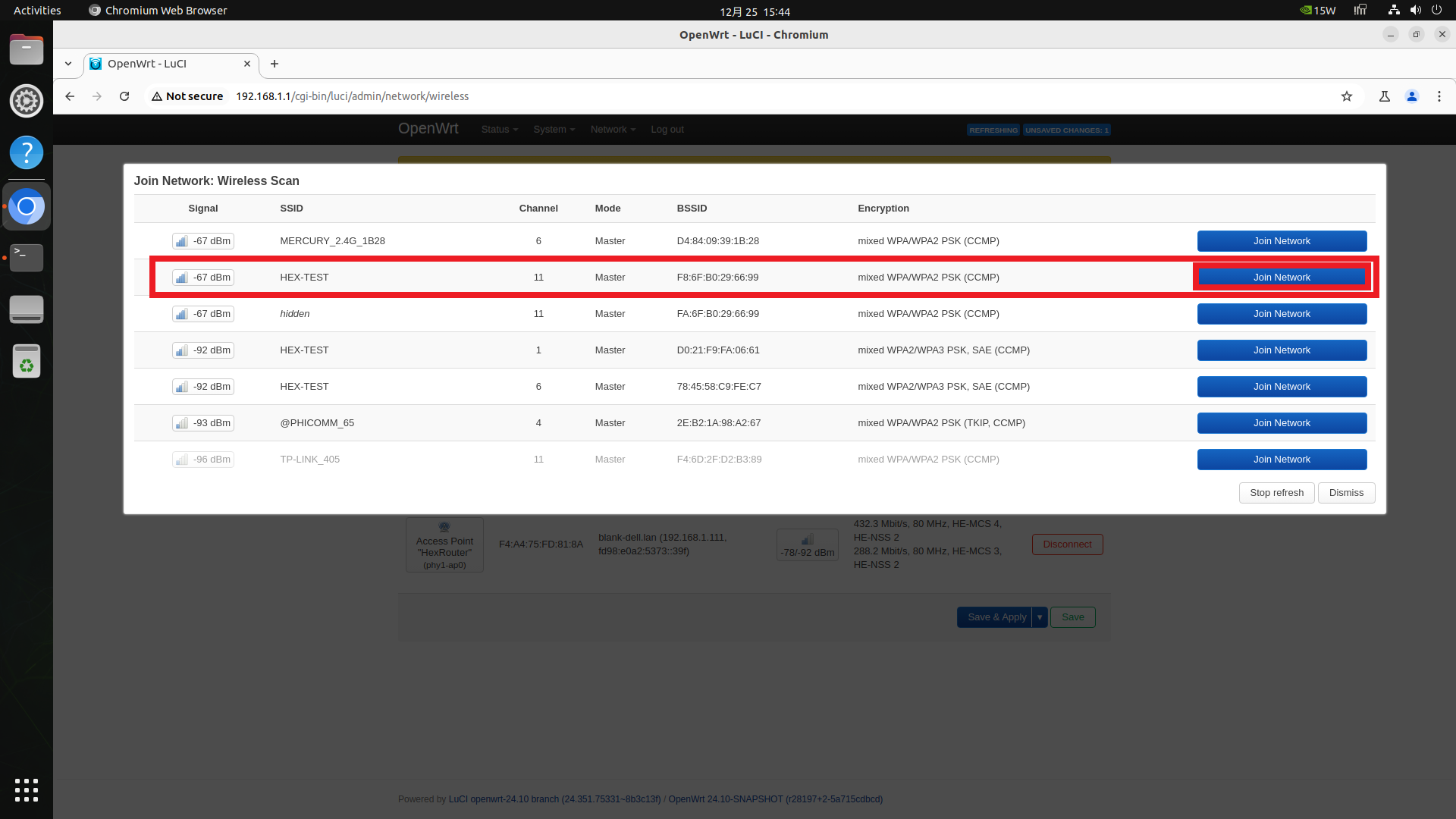Open the Chromium three-dot menu

(1439, 96)
